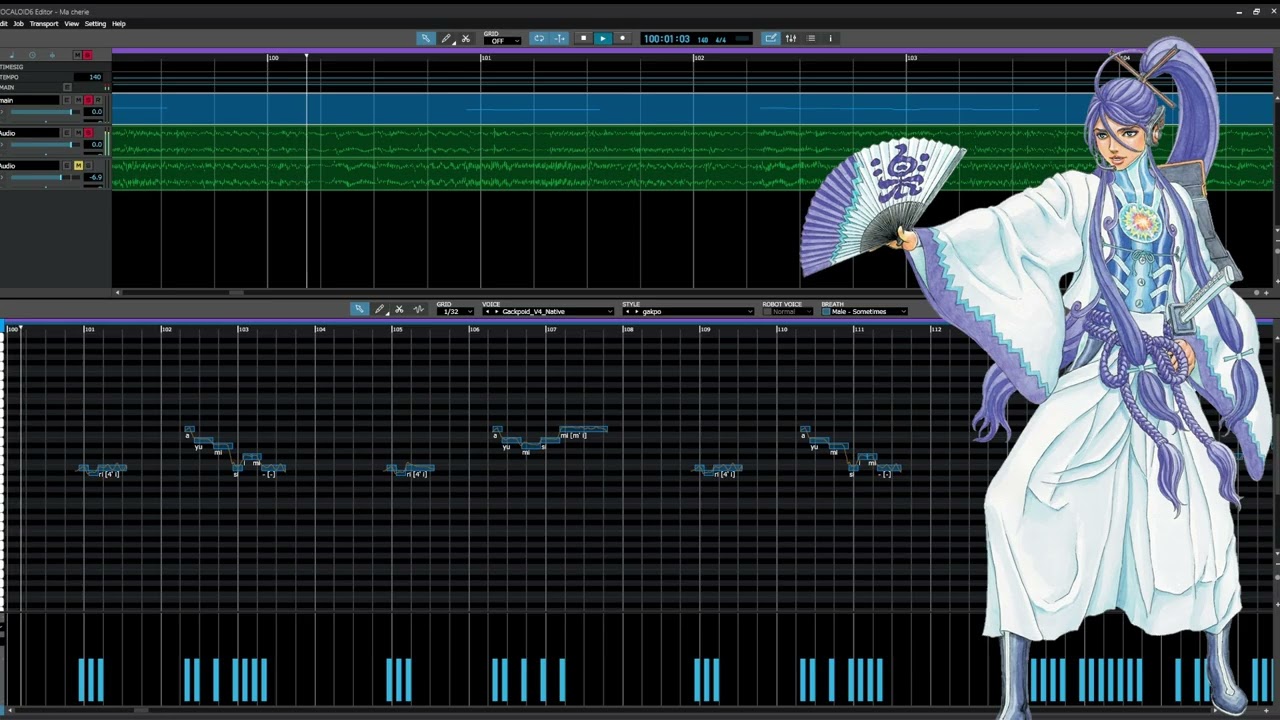Open STYLE gakpo dropdown

(688, 312)
